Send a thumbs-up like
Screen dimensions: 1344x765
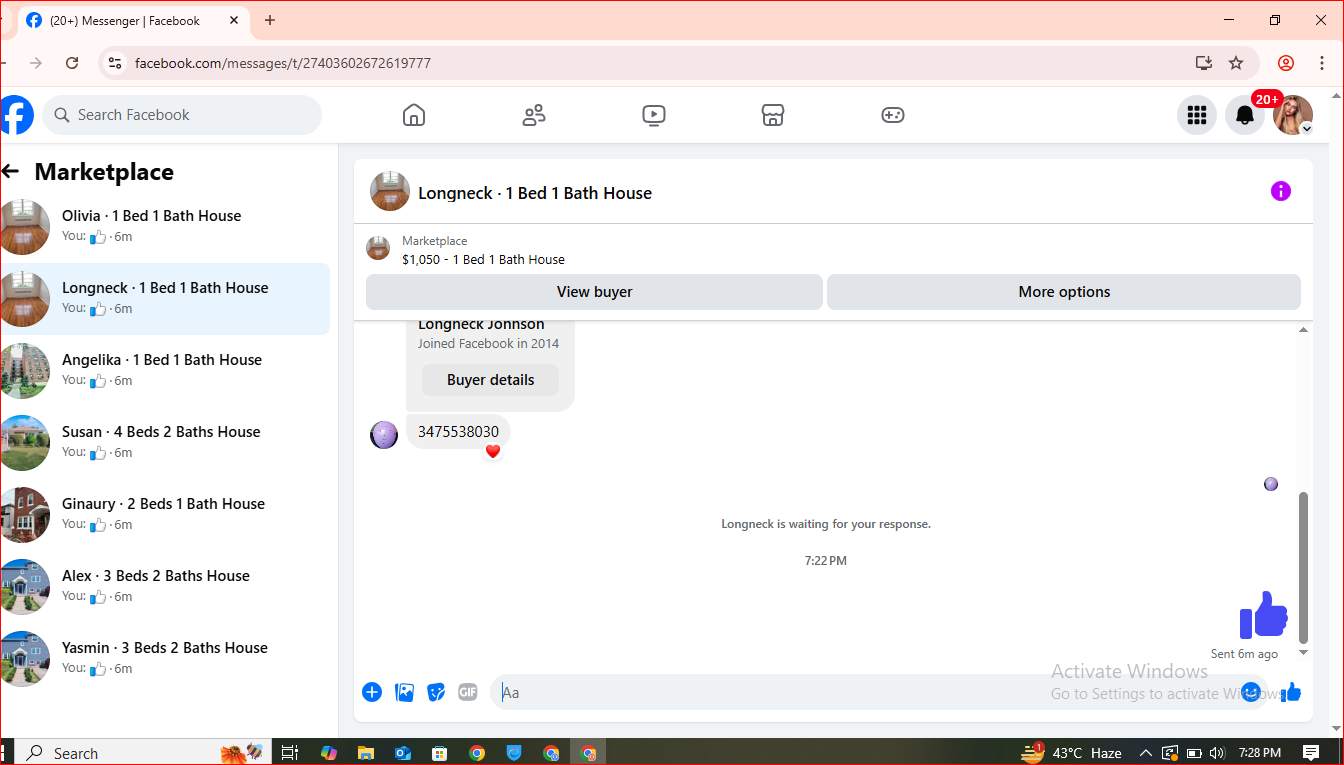1291,692
